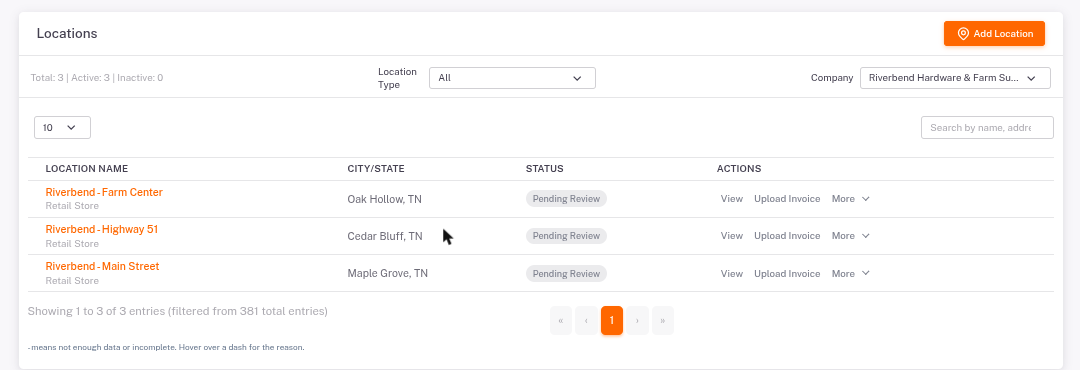Sort by Location Name column header

tap(87, 169)
